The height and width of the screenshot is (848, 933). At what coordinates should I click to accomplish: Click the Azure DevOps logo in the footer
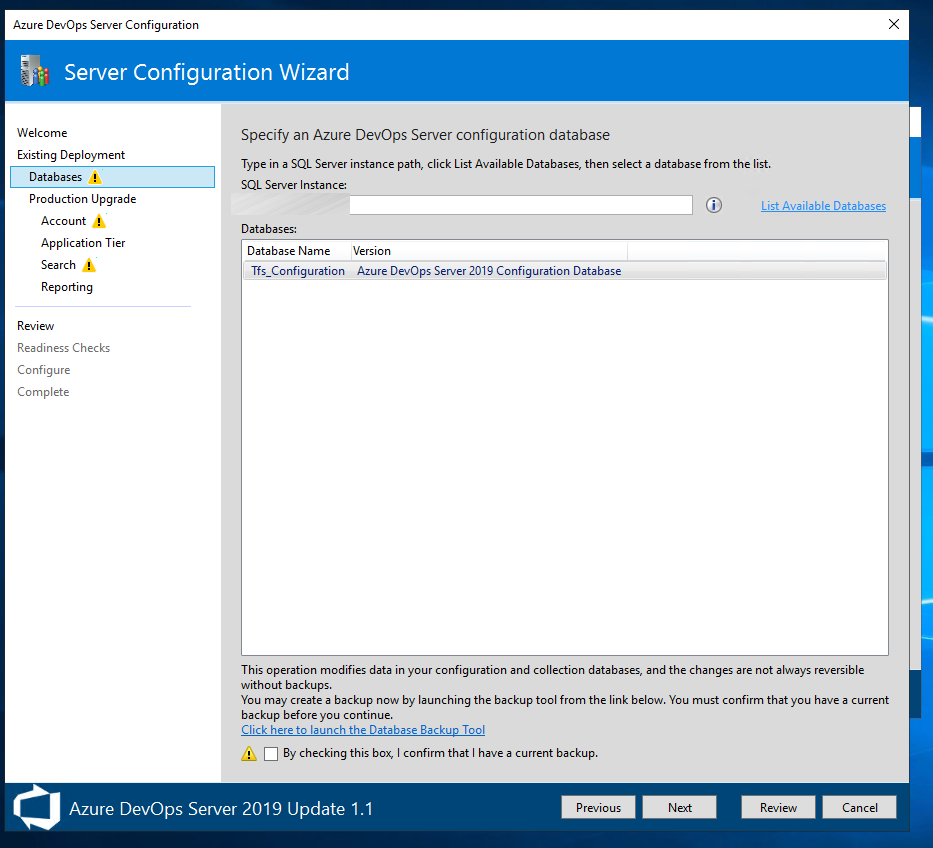(37, 808)
